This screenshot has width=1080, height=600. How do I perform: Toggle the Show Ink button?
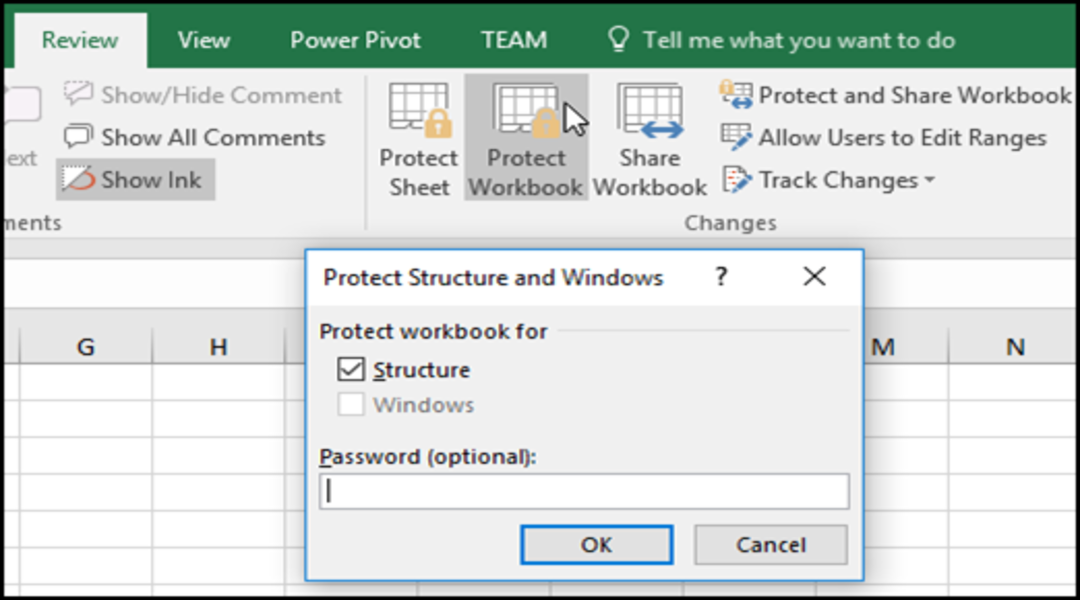pos(134,180)
